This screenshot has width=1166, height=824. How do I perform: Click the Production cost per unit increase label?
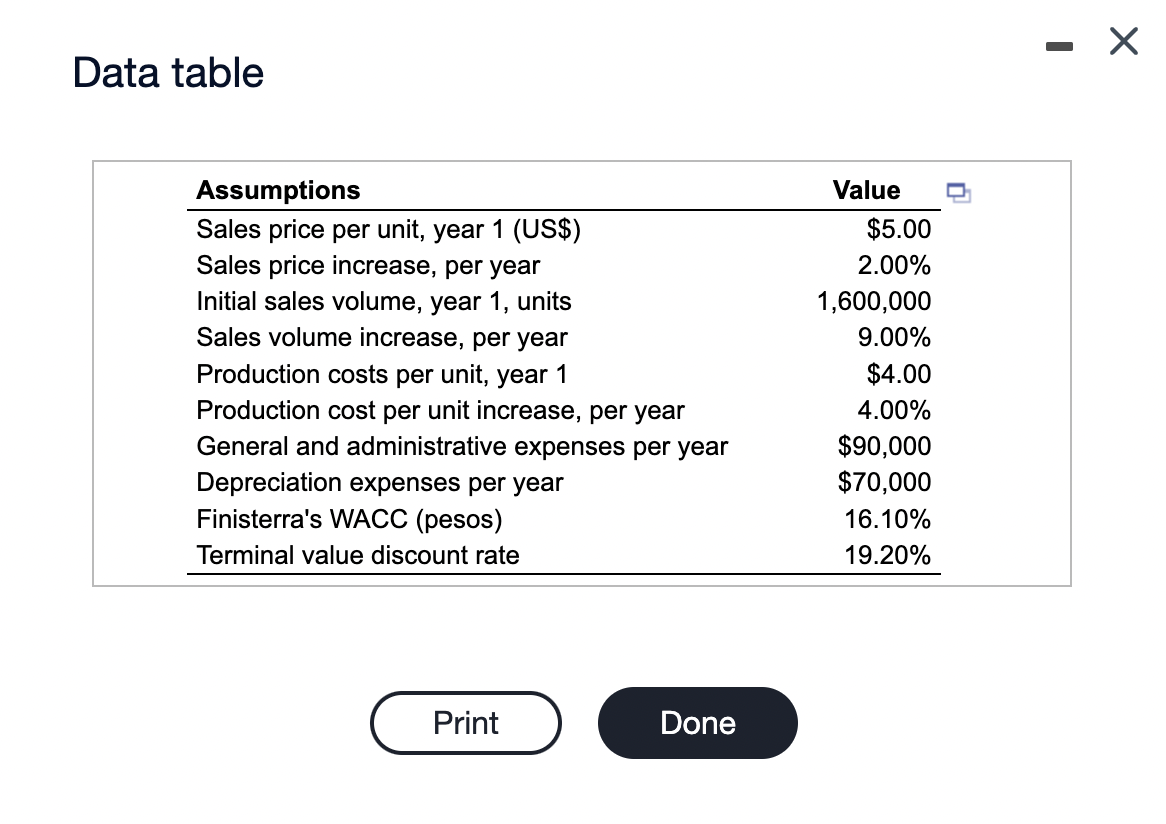pyautogui.click(x=440, y=410)
